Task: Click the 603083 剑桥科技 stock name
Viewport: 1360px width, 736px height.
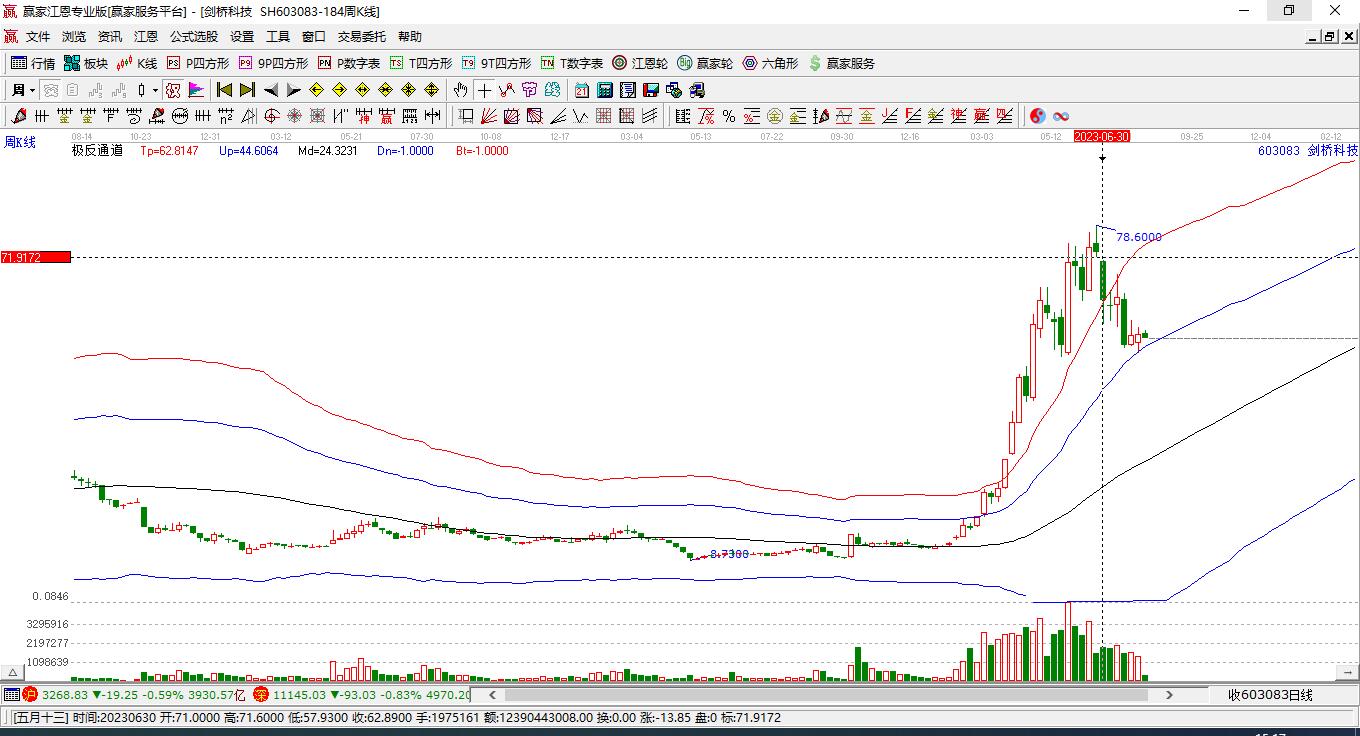Action: 1308,151
